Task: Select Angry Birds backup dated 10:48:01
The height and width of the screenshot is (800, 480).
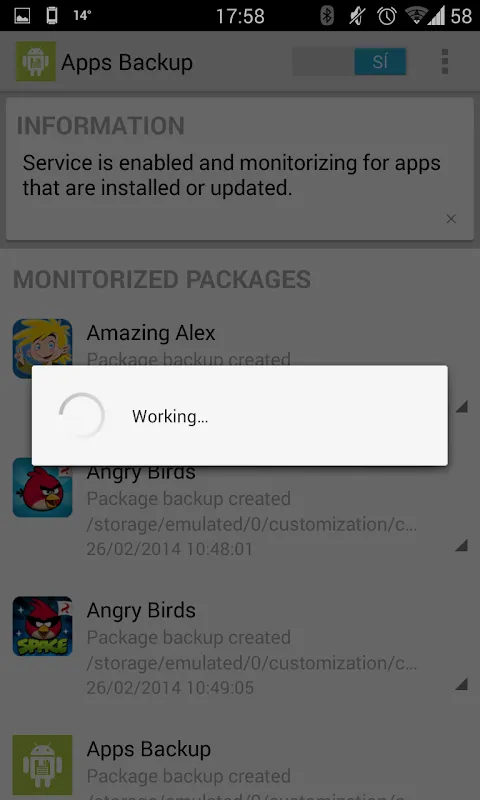Action: (x=240, y=512)
